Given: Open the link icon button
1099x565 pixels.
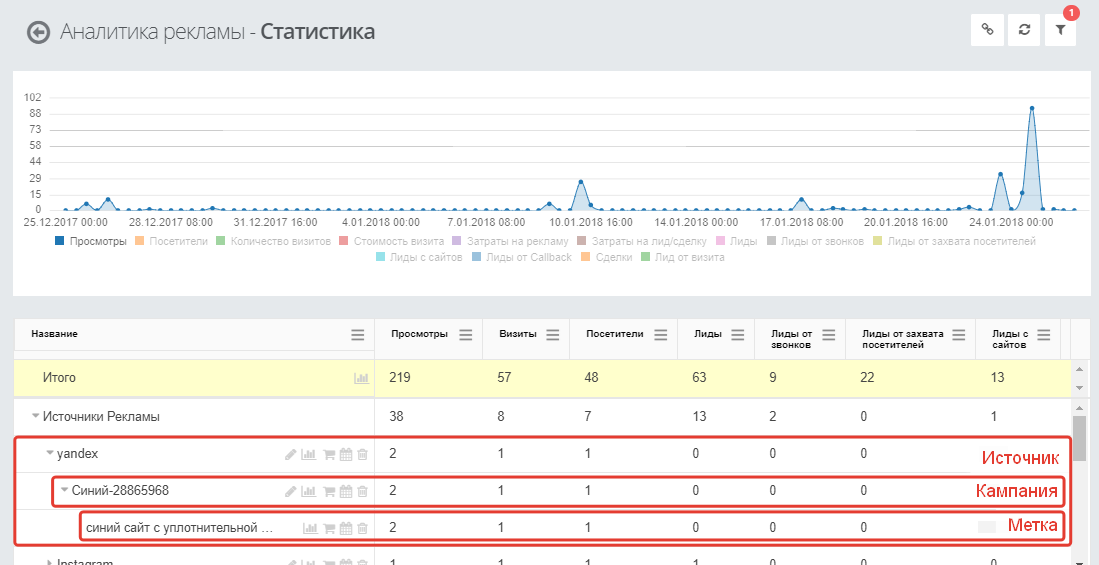Looking at the screenshot, I should pos(987,30).
